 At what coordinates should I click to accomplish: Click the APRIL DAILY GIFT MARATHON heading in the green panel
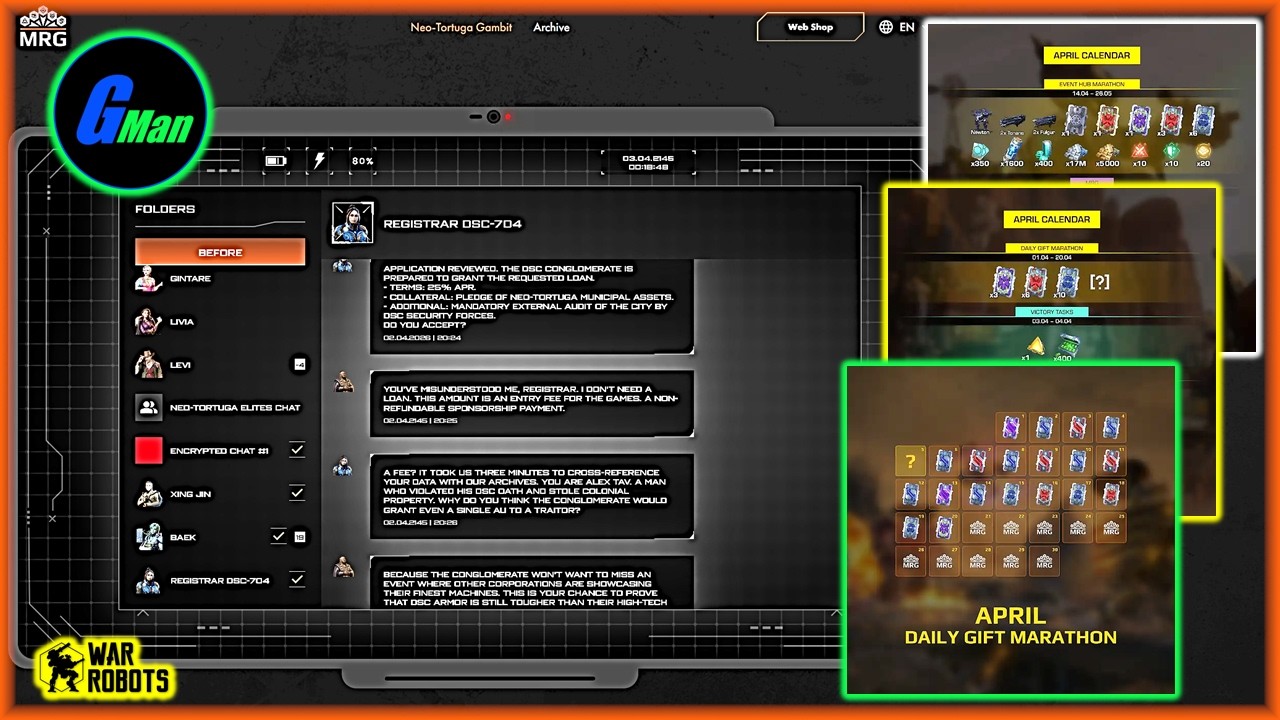point(1011,625)
